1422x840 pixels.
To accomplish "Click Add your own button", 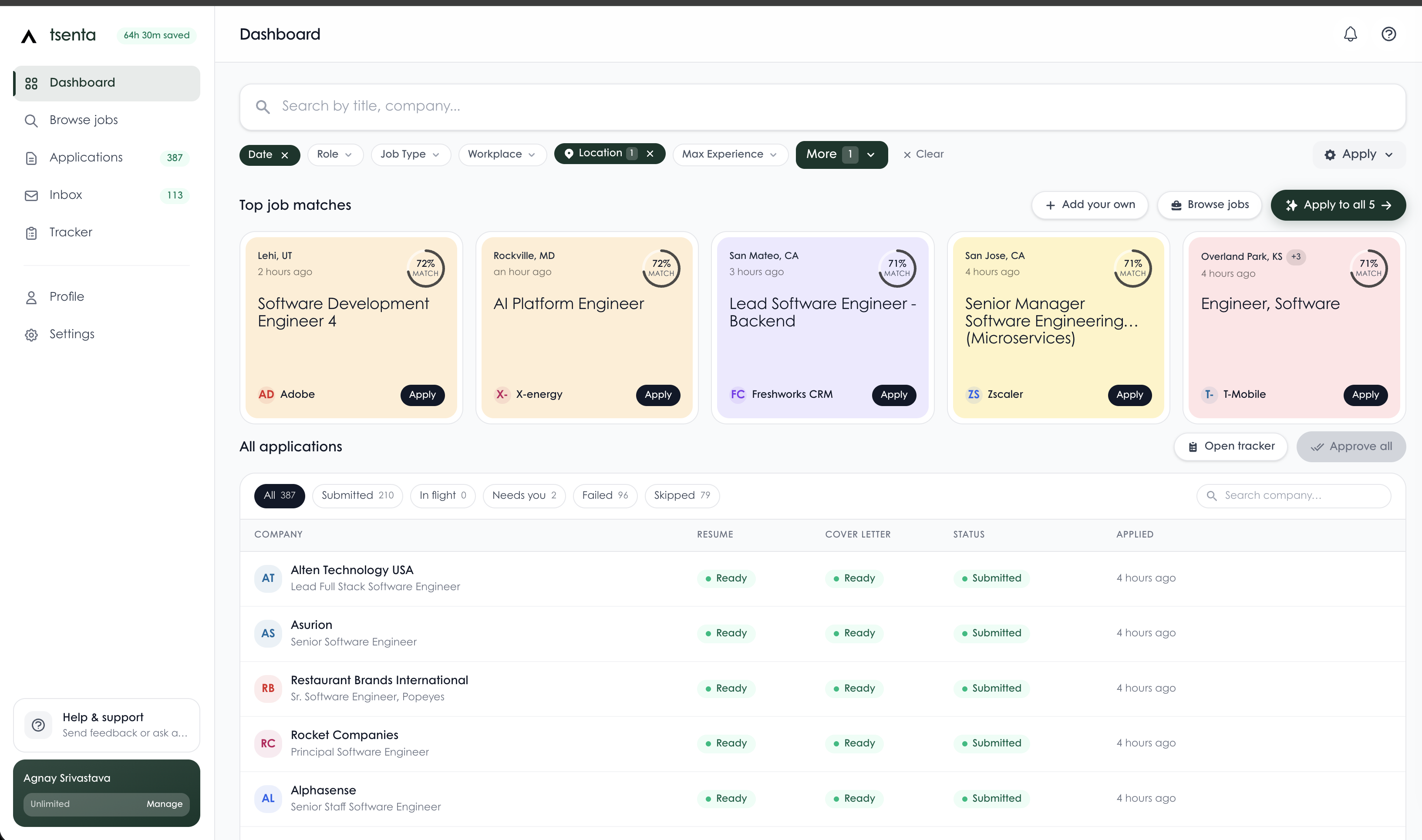I will coord(1090,205).
